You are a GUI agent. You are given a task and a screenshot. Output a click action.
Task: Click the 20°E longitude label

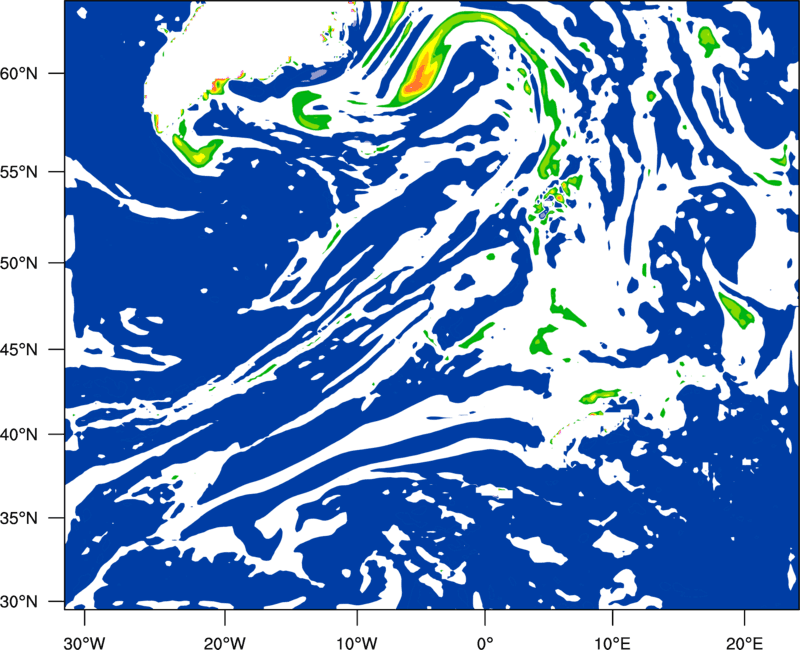(x=744, y=643)
